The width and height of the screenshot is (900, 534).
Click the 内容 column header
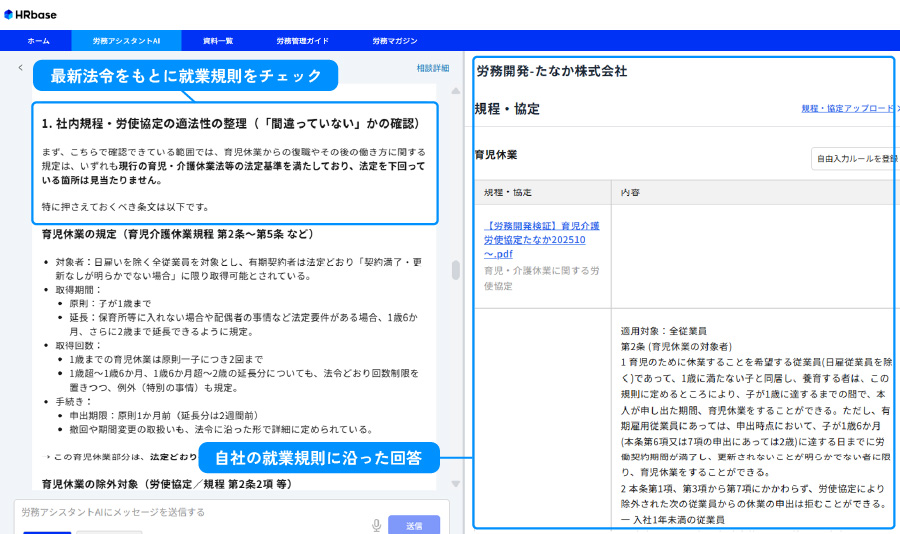[630, 190]
